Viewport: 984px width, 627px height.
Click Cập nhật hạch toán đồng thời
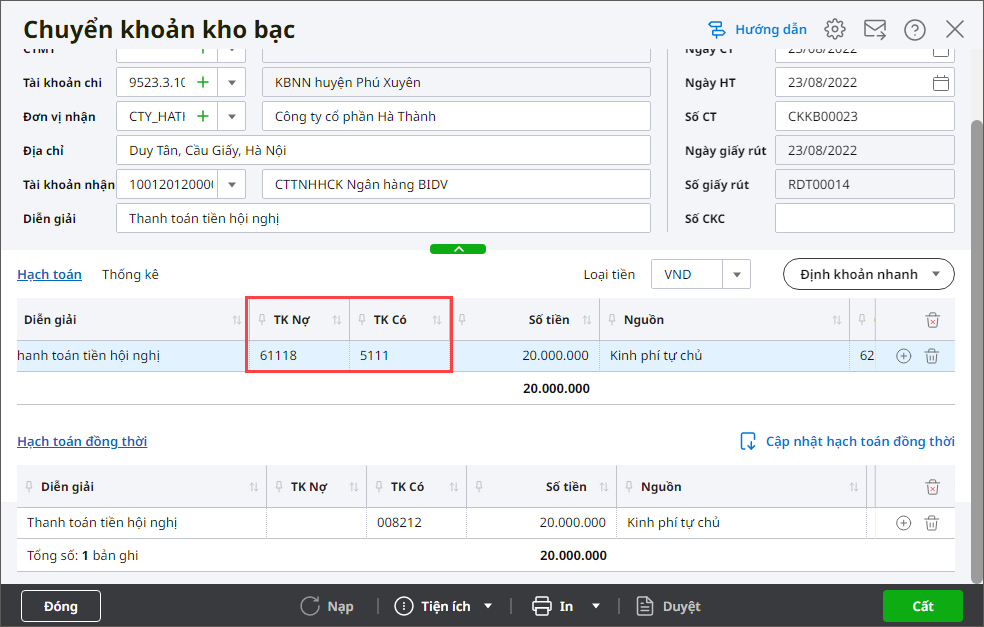pos(847,441)
